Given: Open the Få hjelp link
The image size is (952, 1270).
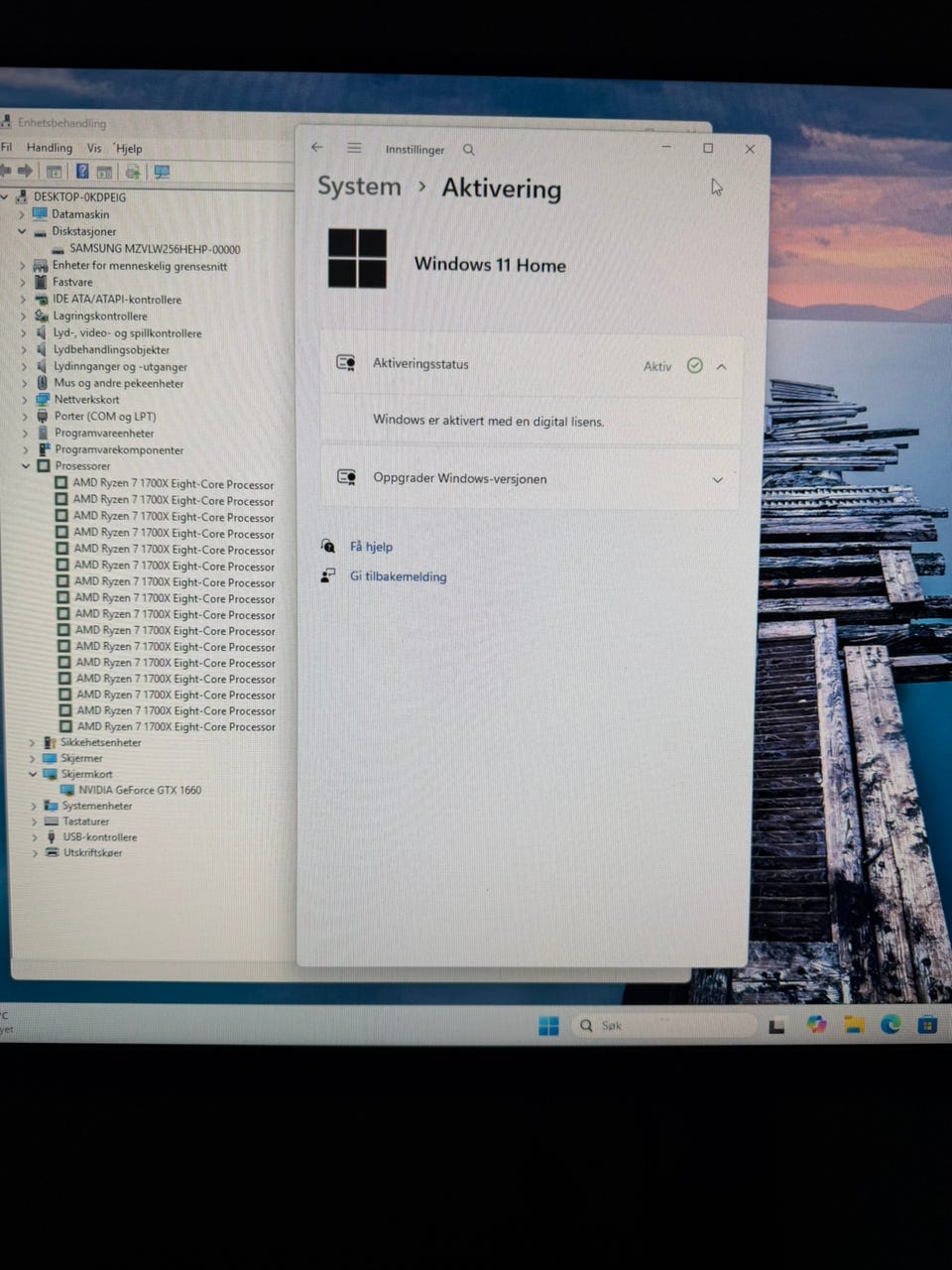Looking at the screenshot, I should tap(371, 546).
